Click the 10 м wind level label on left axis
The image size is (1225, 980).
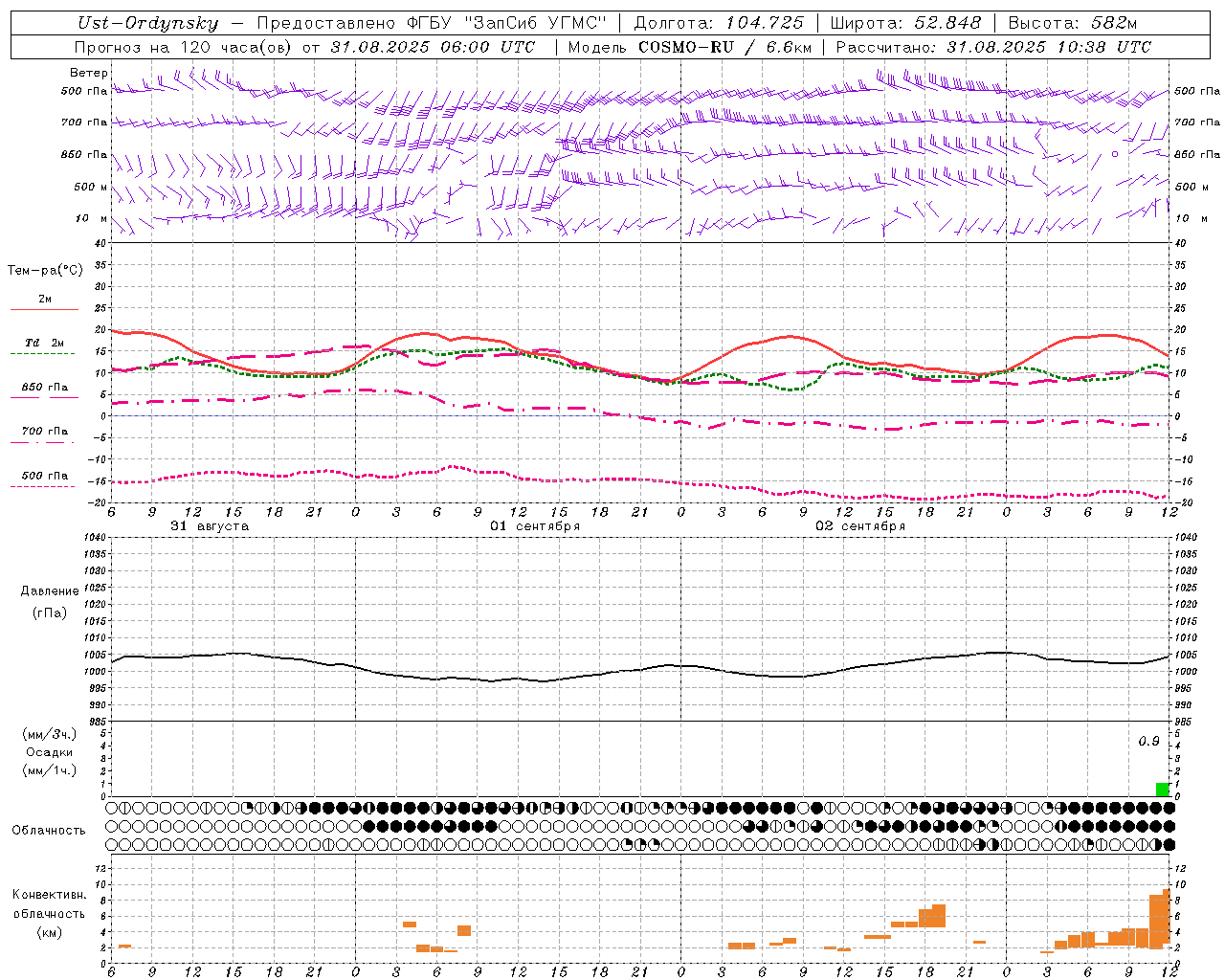click(92, 218)
